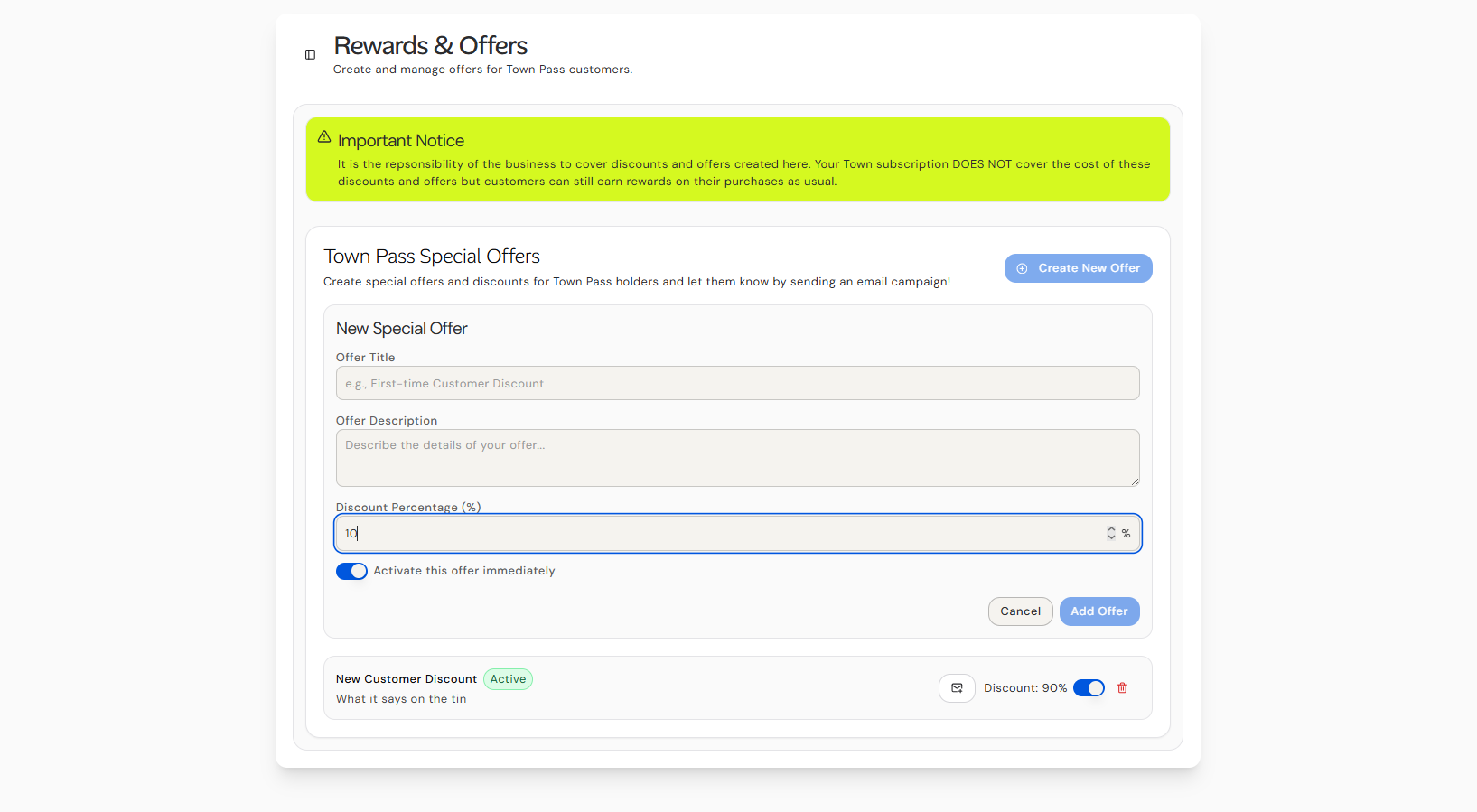Click into the Offer Description textarea
Image resolution: width=1477 pixels, height=812 pixels.
pyautogui.click(x=737, y=458)
